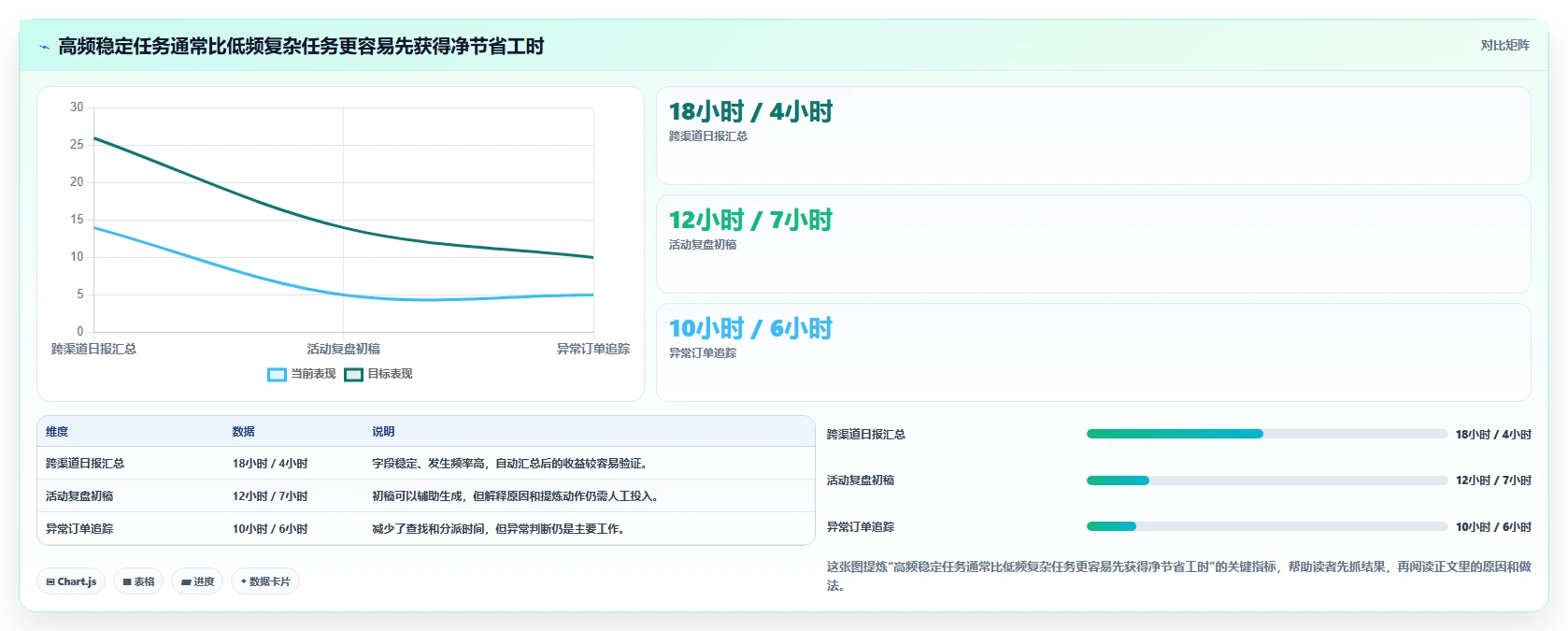This screenshot has height=631, width=1568.
Task: Click the 异常订单追踪 progress bar
Action: (1267, 526)
